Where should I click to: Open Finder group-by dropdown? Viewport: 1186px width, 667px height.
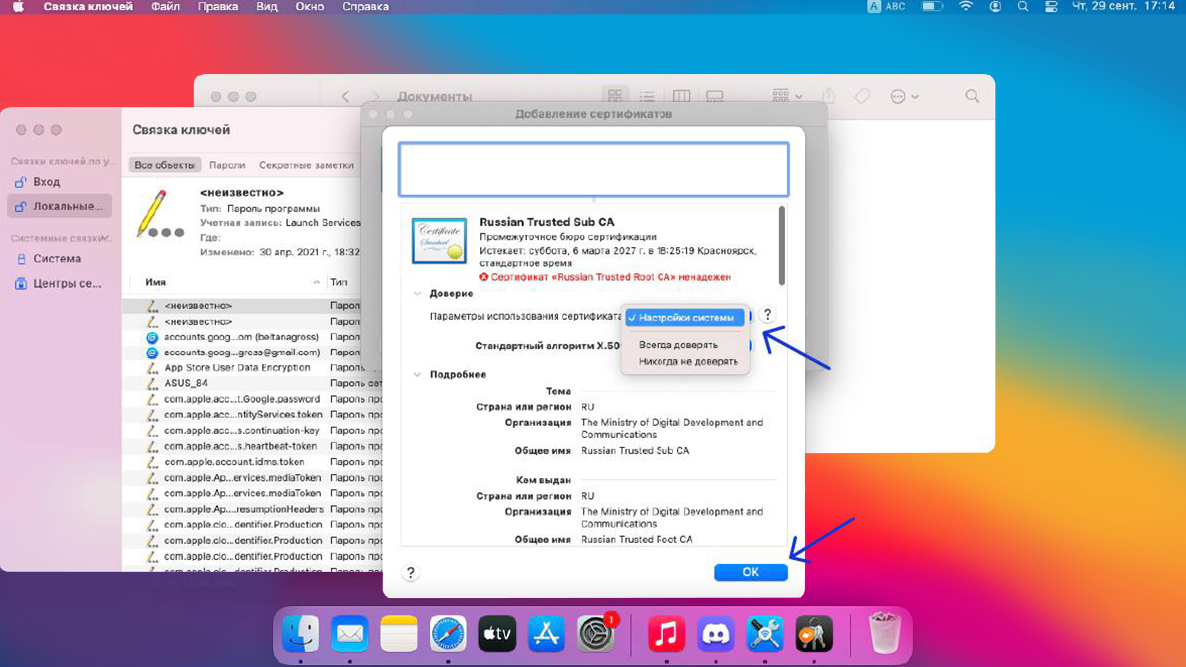pyautogui.click(x=787, y=96)
